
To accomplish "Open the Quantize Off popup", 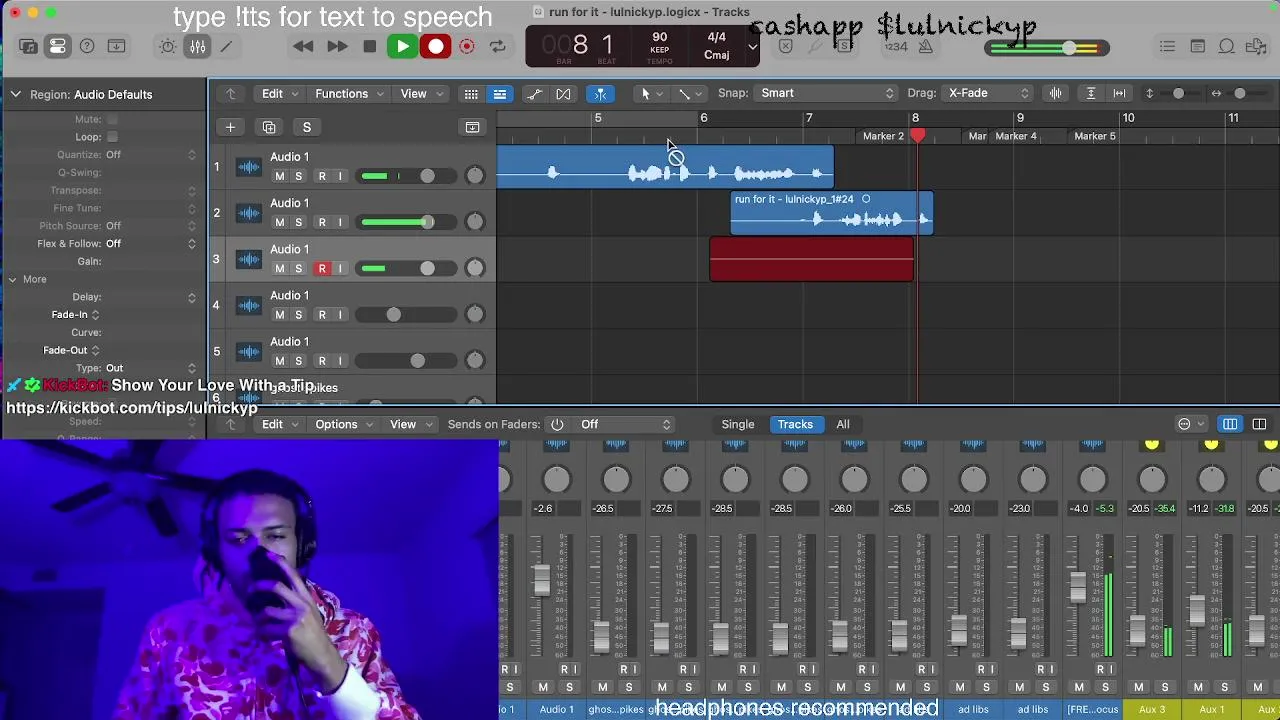I will (150, 154).
